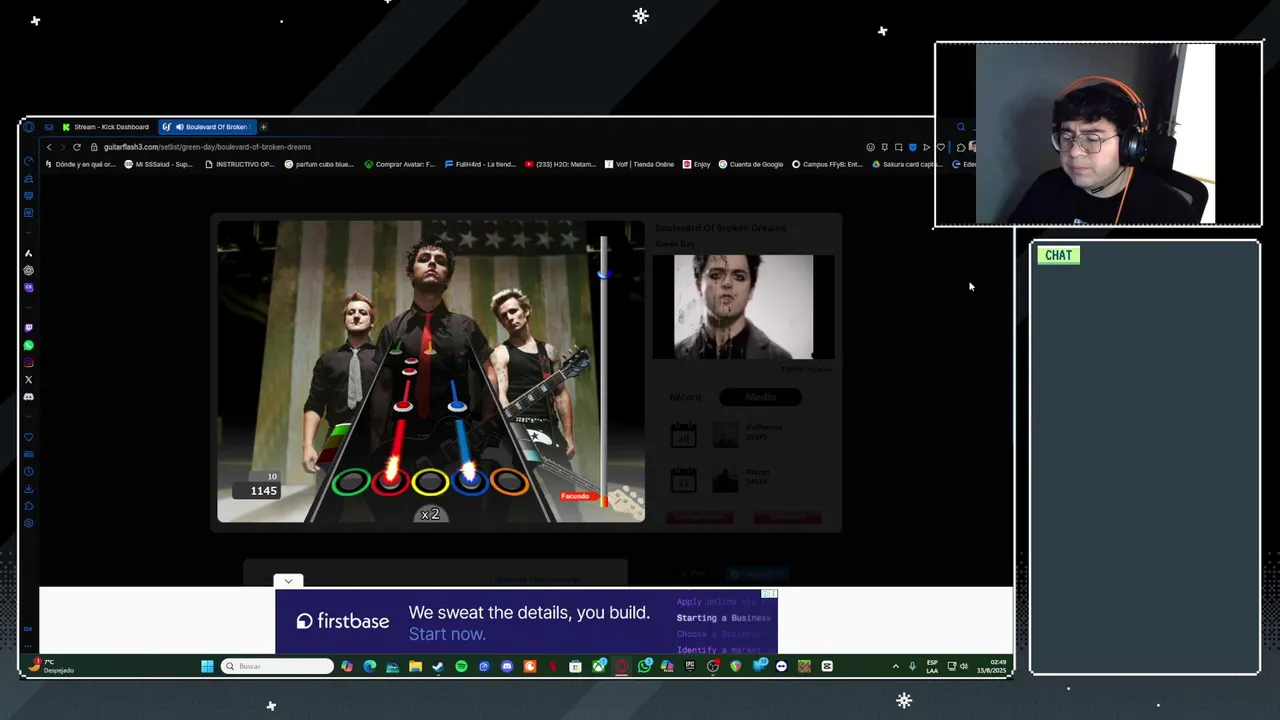
Task: Hit the yellow fret button
Action: [430, 483]
